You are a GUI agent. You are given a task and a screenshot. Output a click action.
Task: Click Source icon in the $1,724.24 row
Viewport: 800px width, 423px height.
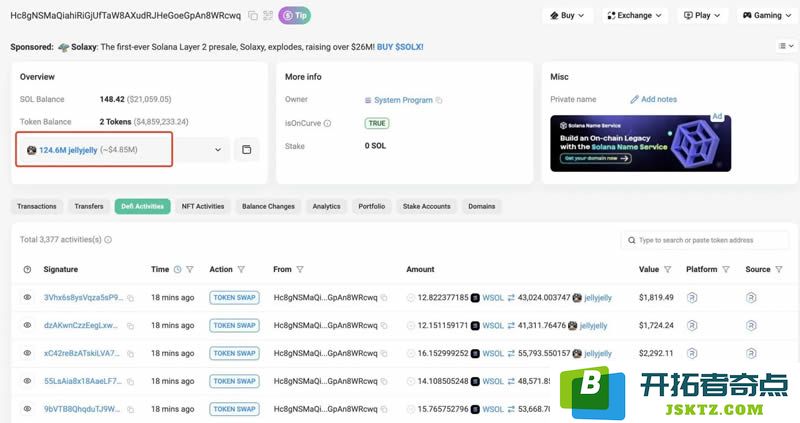pyautogui.click(x=751, y=325)
